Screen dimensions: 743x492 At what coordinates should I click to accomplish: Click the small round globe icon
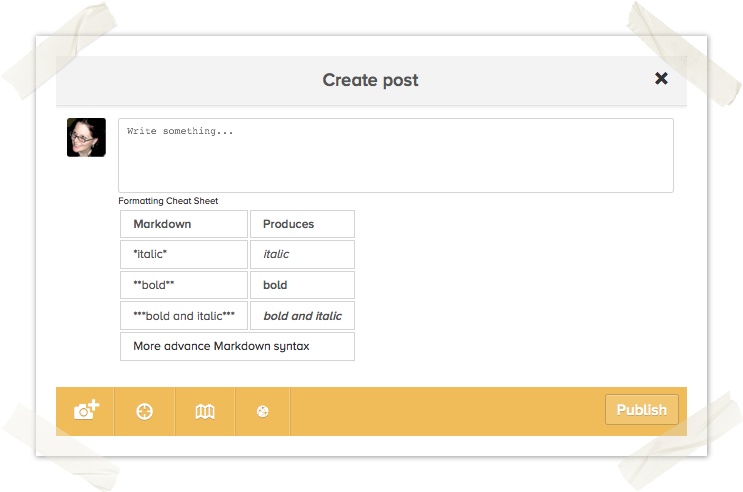tap(263, 411)
